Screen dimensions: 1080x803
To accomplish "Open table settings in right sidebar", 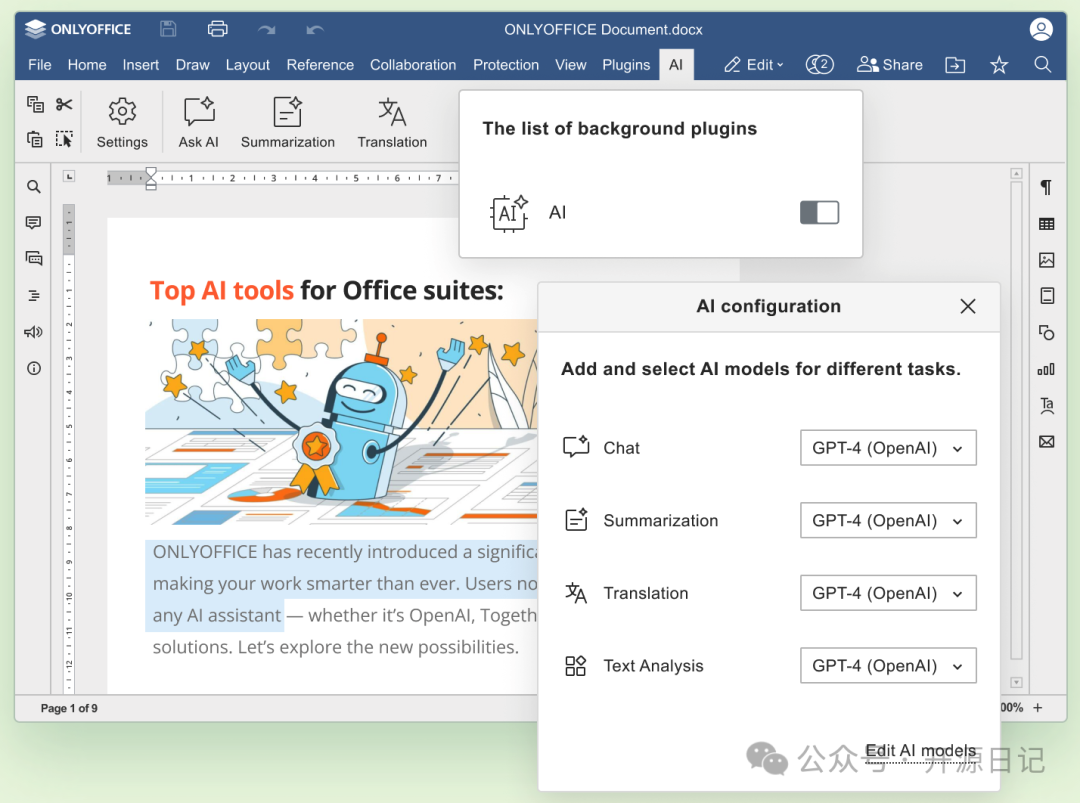I will coord(1046,224).
